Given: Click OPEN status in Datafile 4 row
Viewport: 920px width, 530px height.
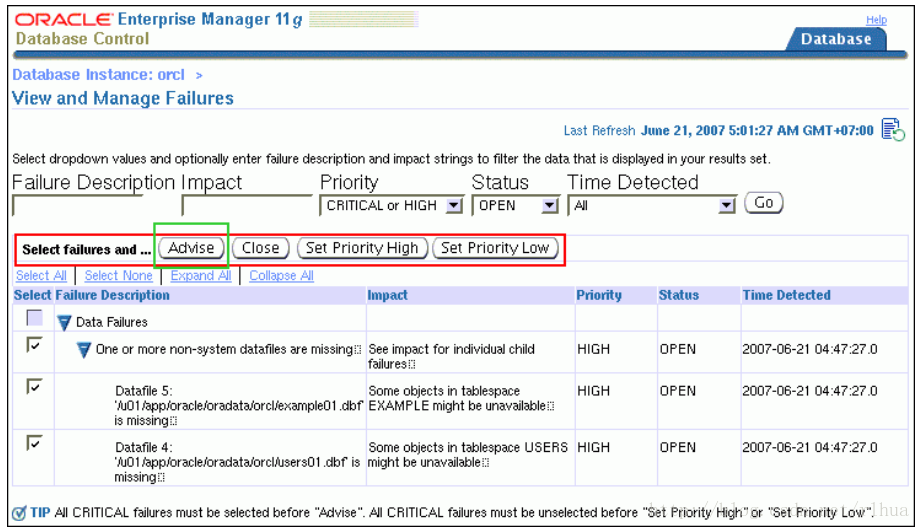Looking at the screenshot, I should [x=678, y=447].
